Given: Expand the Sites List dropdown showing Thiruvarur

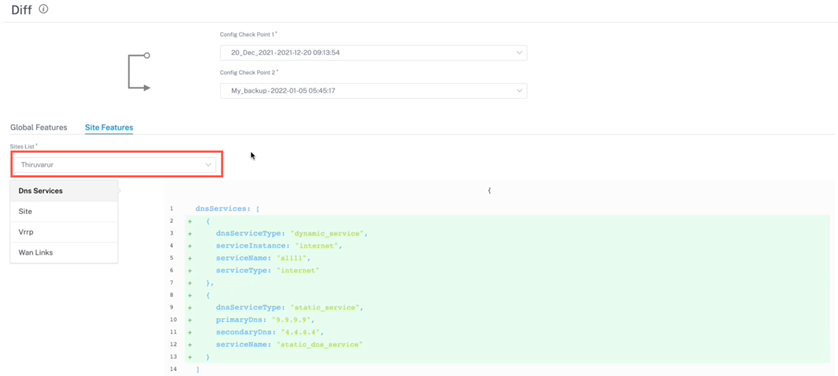Looking at the screenshot, I should [116, 165].
